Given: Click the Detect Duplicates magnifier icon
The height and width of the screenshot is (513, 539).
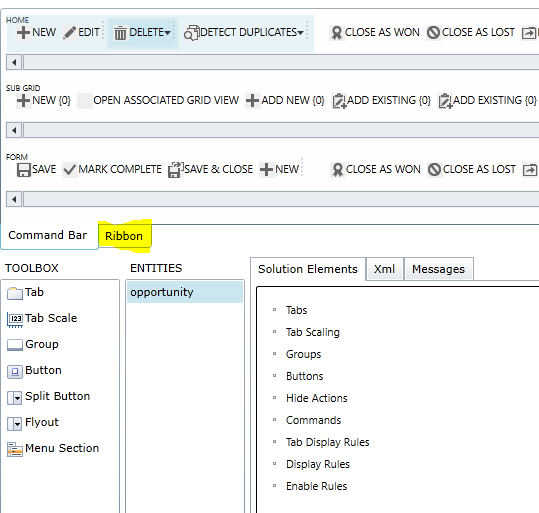Looking at the screenshot, I should point(191,33).
